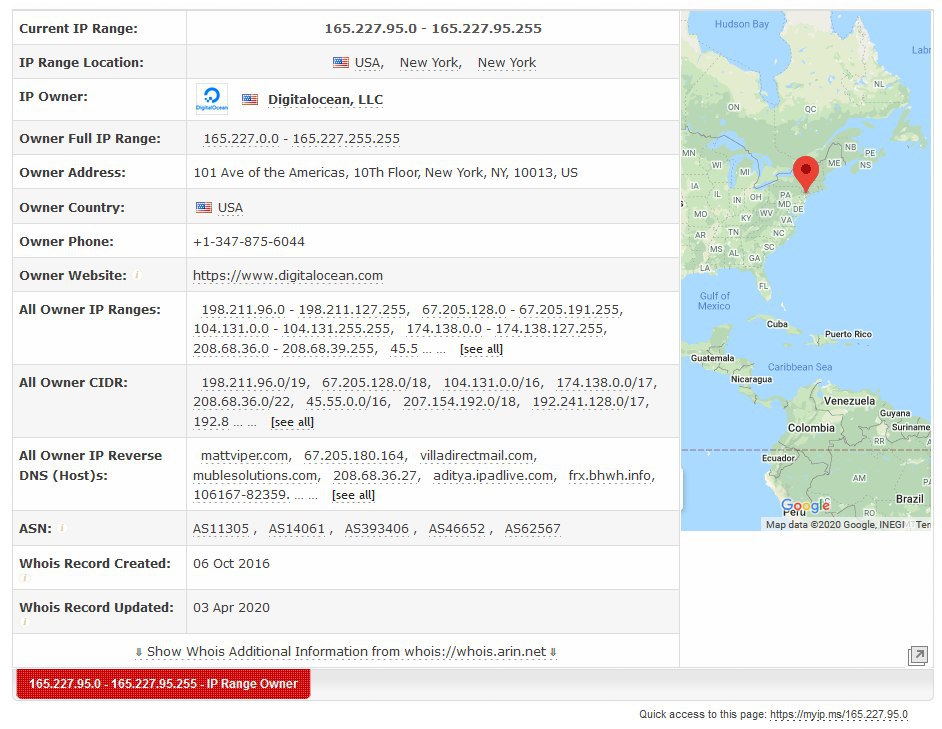The width and height of the screenshot is (942, 729).
Task: Open CIDR 192.241.128.0/17 link
Action: 591,402
